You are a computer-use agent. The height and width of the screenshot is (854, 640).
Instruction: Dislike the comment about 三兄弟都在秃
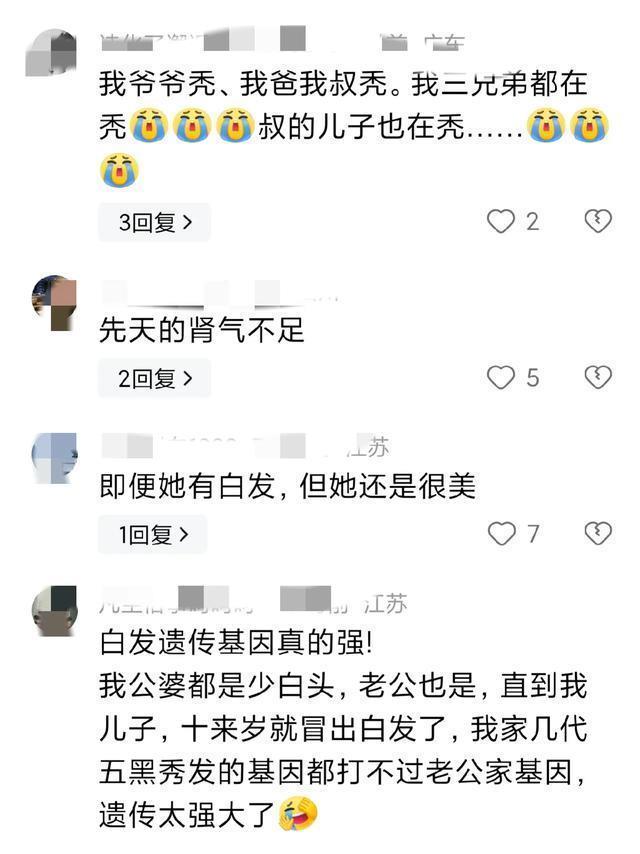tap(598, 221)
